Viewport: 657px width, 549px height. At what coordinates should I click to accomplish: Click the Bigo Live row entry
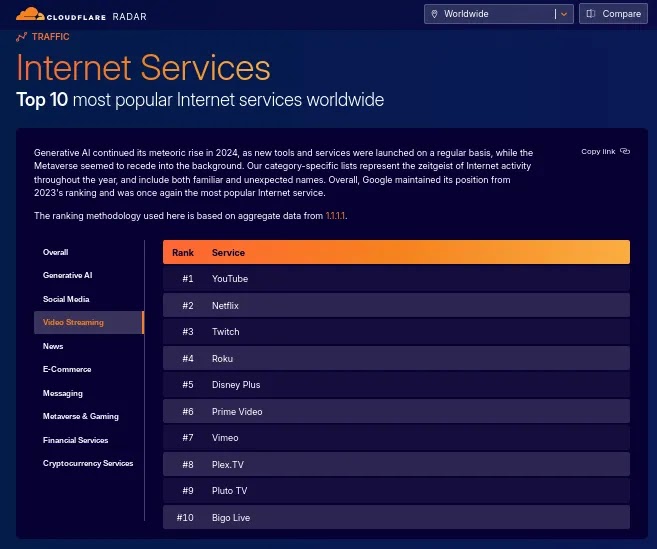tap(396, 518)
